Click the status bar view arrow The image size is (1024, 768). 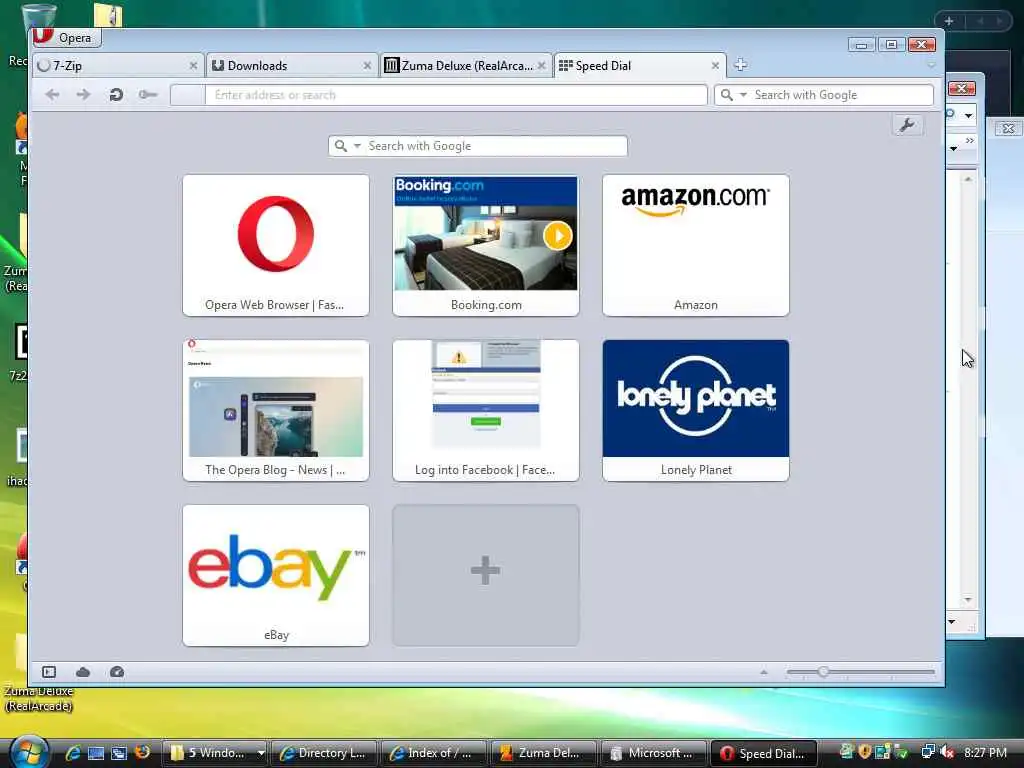point(763,672)
